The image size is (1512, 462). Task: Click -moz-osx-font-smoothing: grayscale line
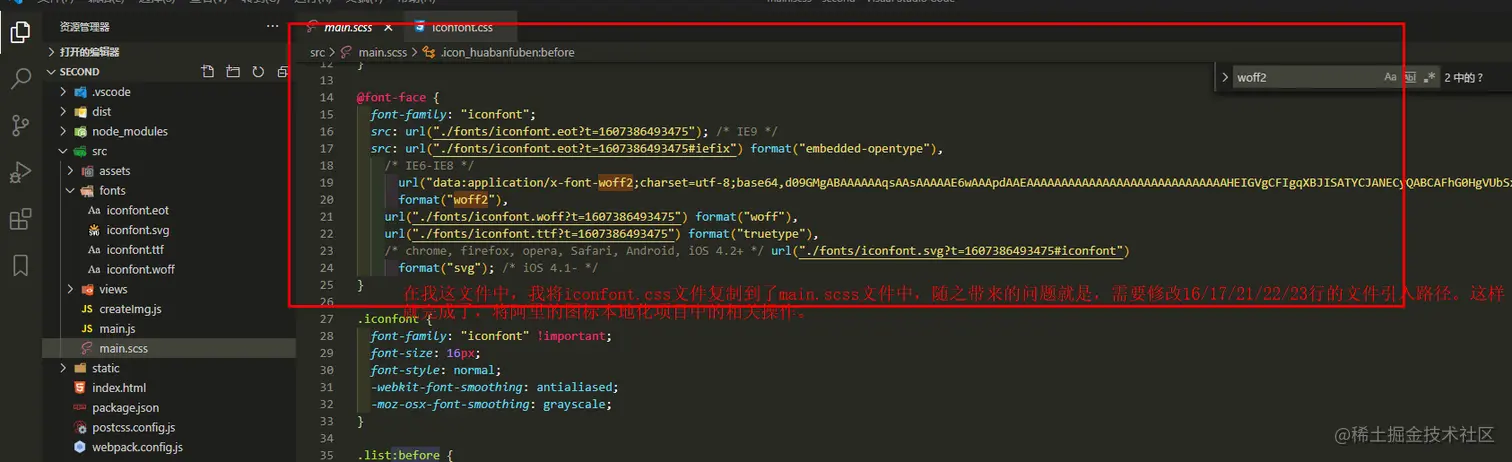pyautogui.click(x=490, y=404)
